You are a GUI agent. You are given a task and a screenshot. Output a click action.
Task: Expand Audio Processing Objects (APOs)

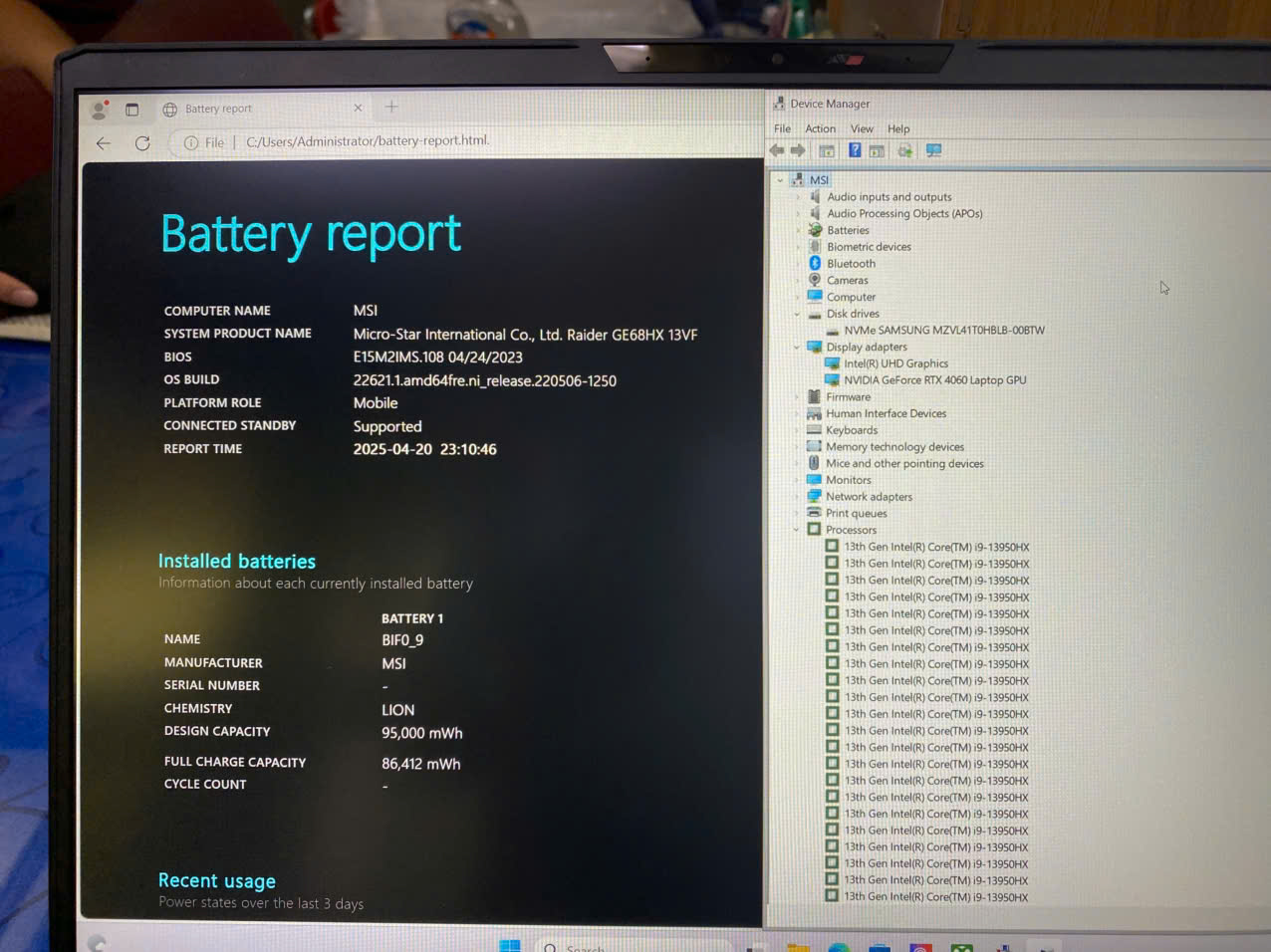798,213
